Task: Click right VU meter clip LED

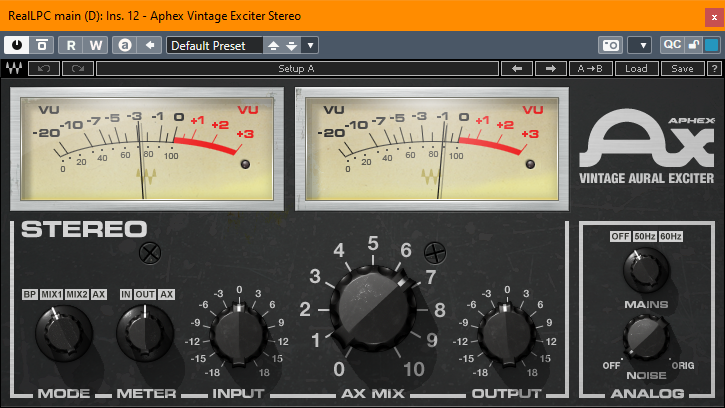Action: pyautogui.click(x=530, y=164)
